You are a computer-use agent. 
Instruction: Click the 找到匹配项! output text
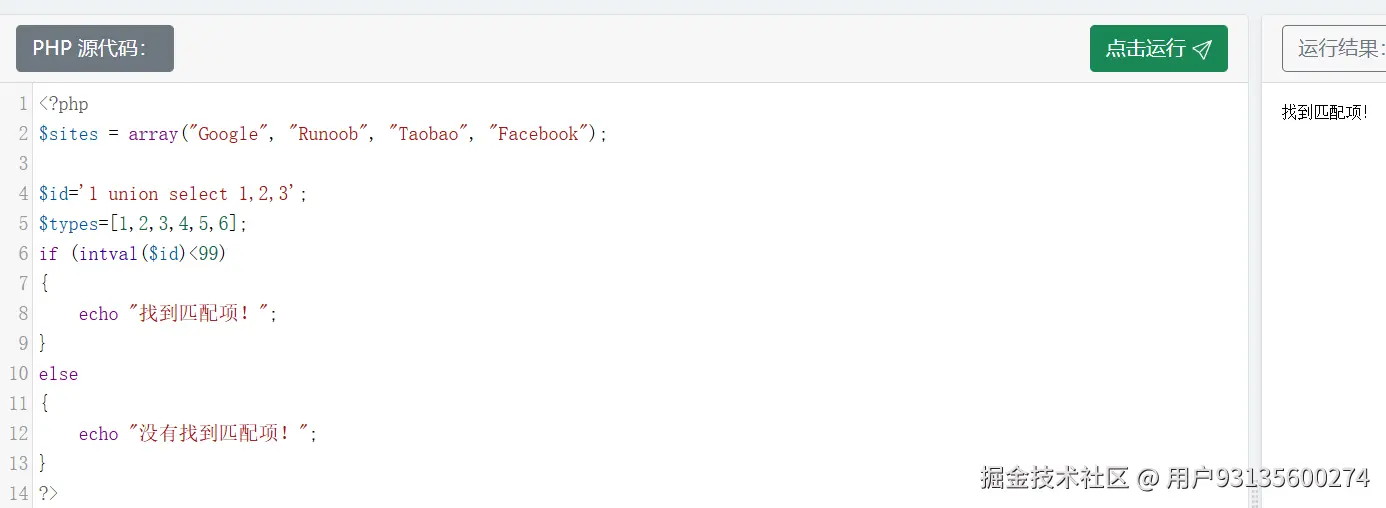pos(1324,113)
